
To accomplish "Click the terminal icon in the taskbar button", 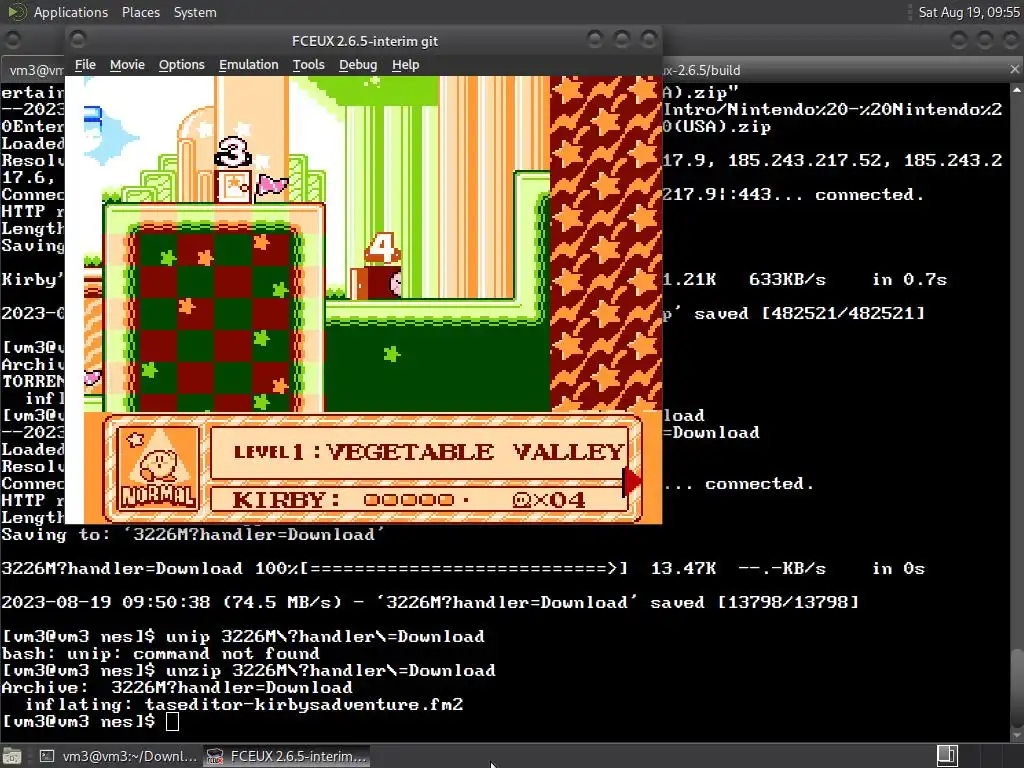I will click(x=47, y=756).
